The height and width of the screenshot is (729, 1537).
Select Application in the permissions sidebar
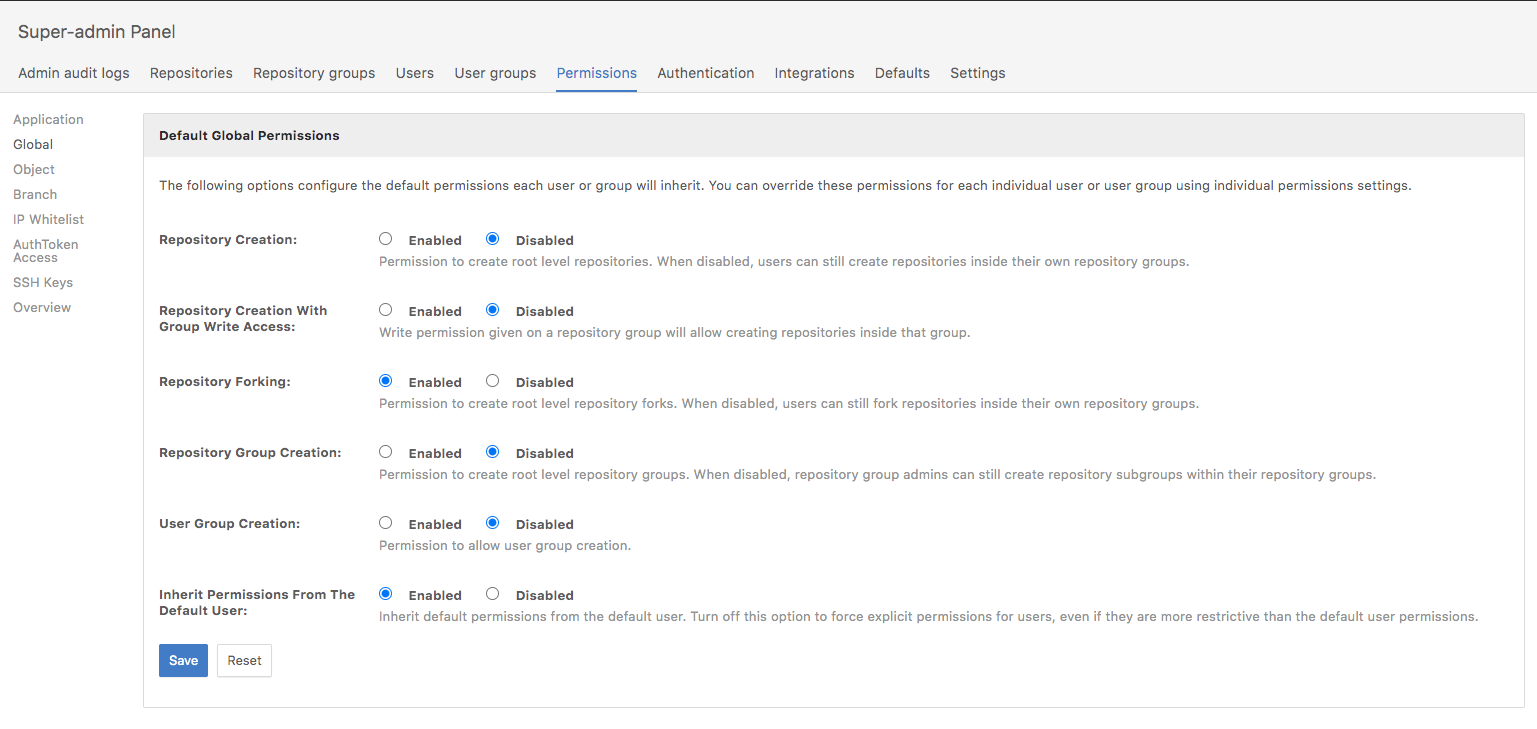(48, 119)
